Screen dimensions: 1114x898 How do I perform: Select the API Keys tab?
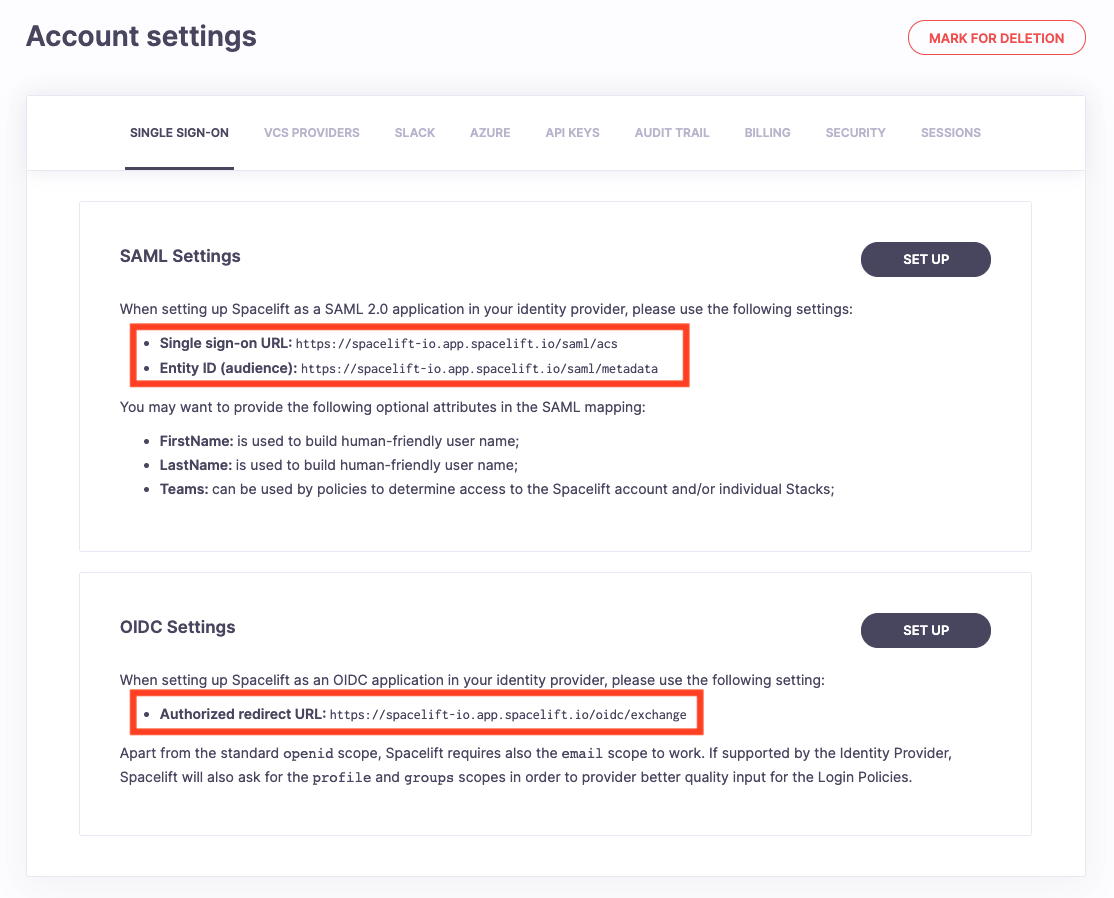pos(572,133)
